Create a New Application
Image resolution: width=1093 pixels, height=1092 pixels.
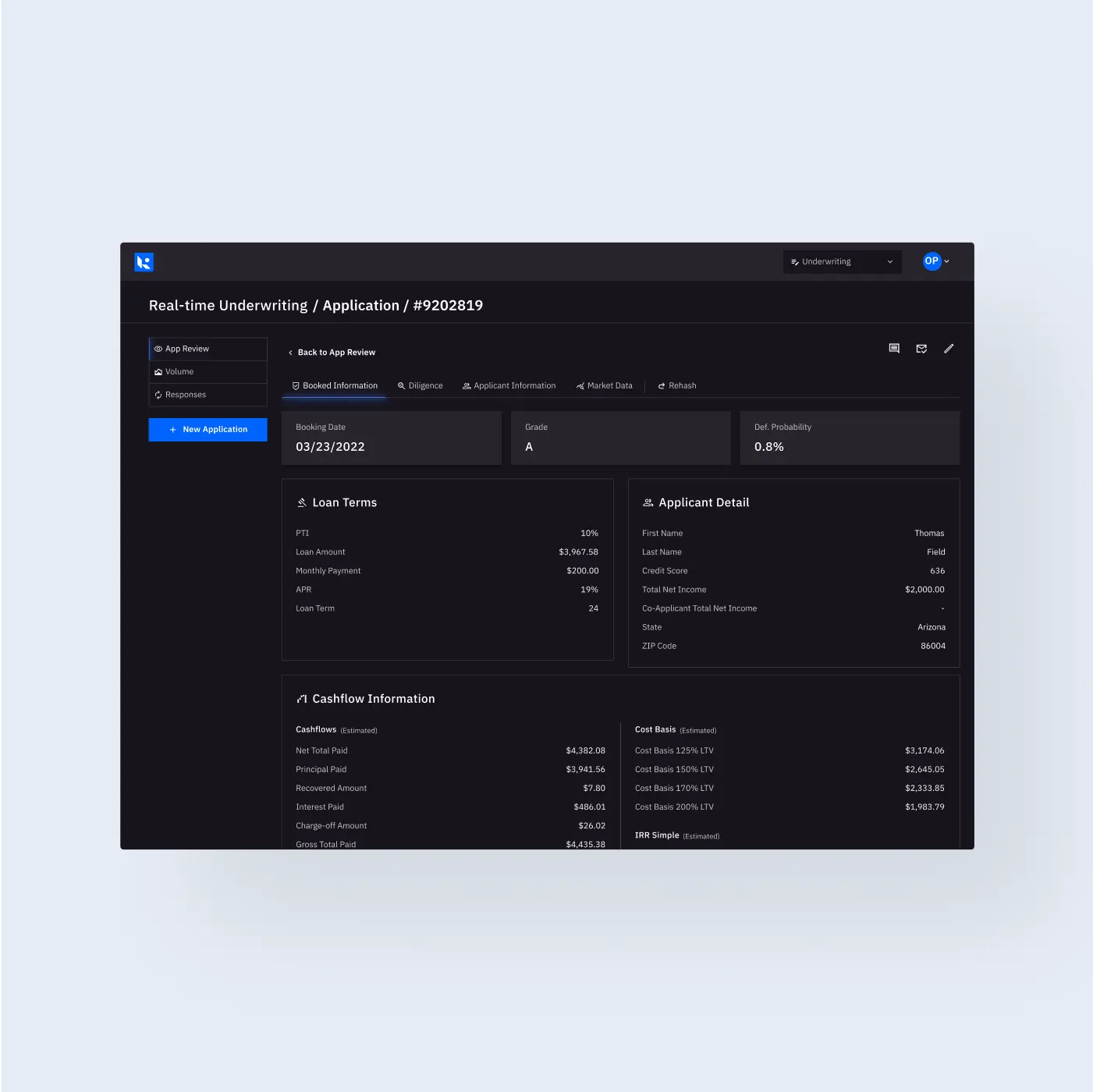(x=208, y=430)
